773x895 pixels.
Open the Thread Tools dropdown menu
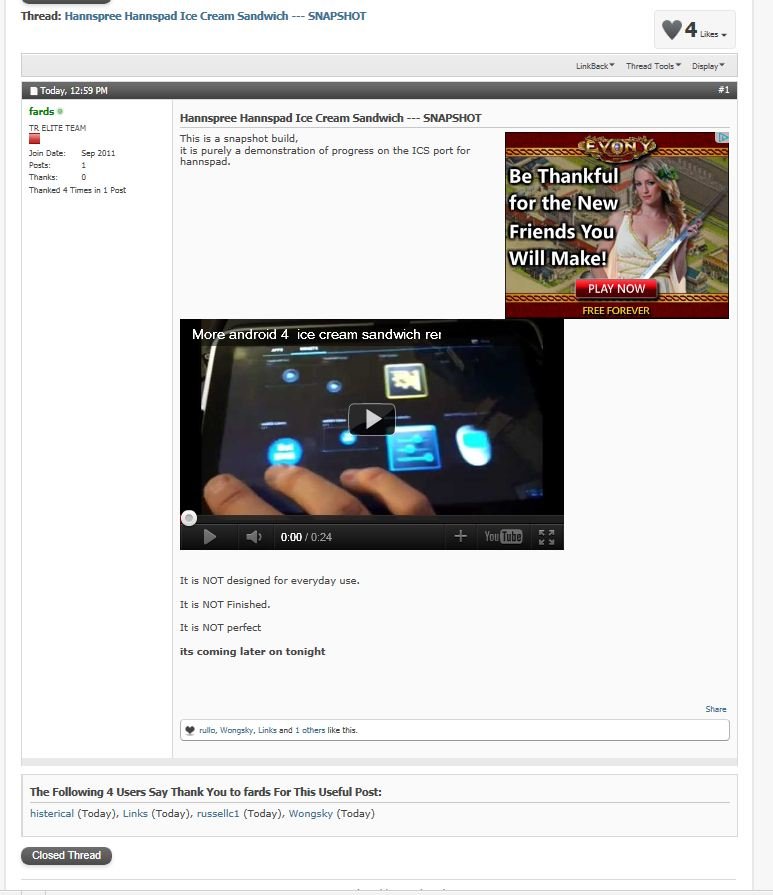click(x=653, y=66)
